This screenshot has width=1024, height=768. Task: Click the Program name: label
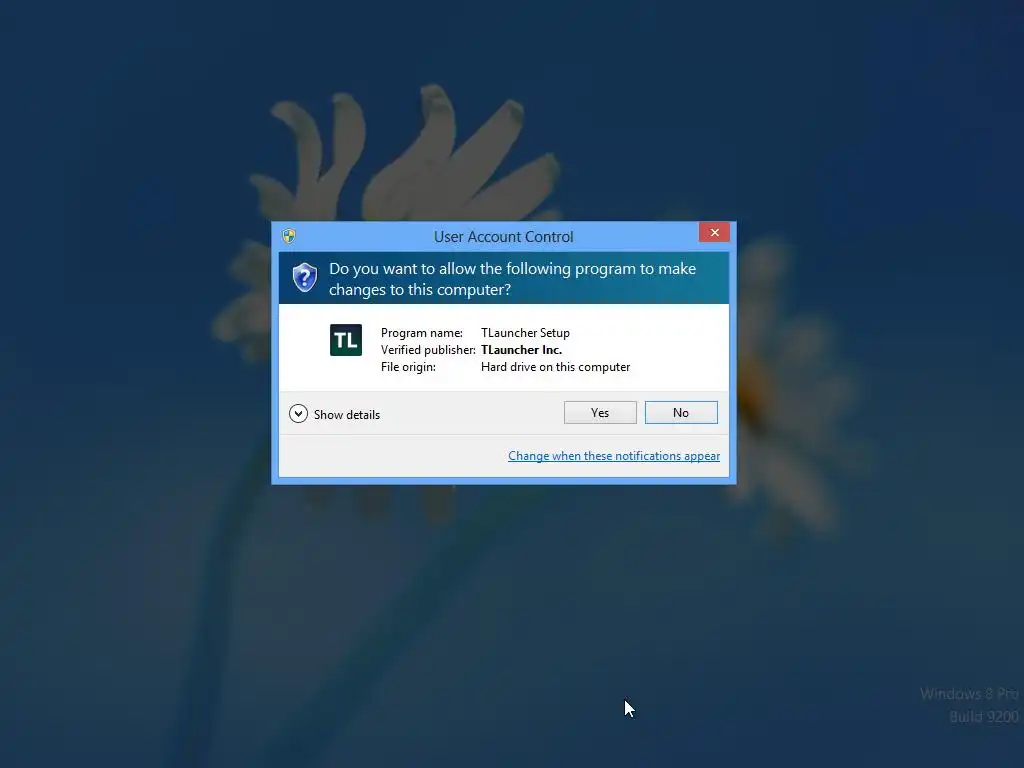[422, 333]
